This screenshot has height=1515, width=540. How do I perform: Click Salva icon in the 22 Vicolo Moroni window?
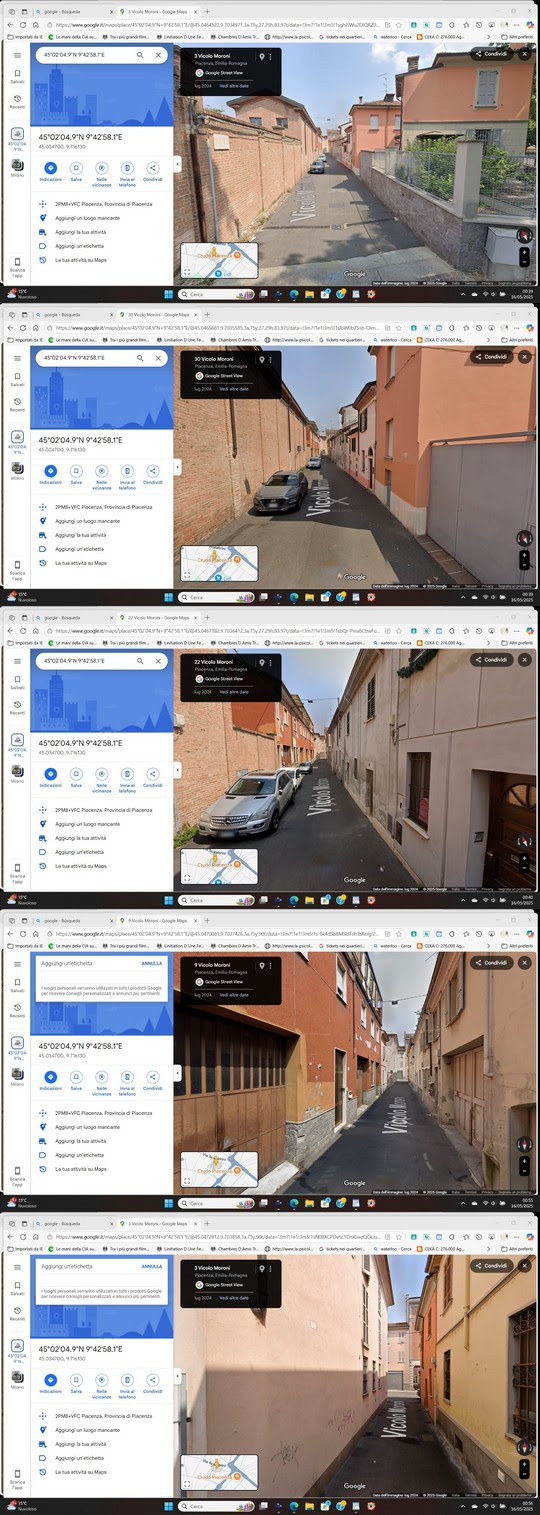[x=76, y=776]
